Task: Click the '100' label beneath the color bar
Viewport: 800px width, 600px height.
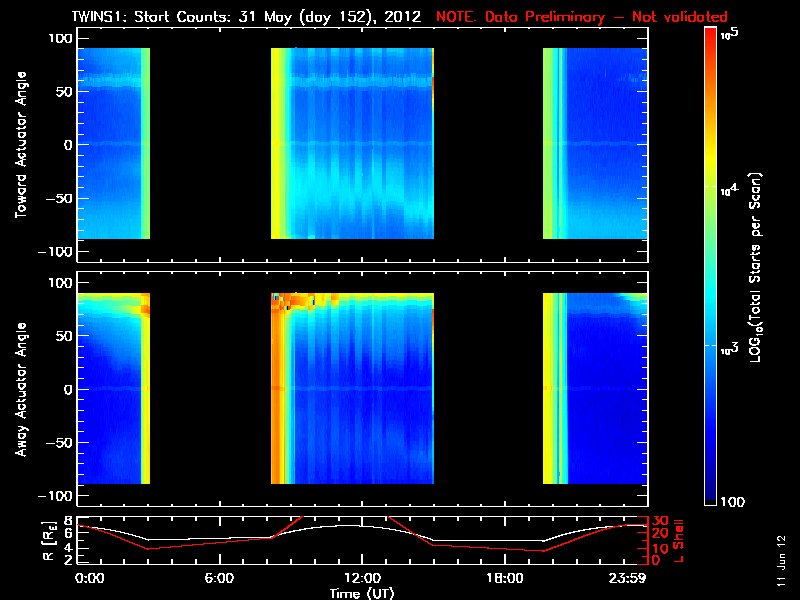Action: tap(733, 502)
